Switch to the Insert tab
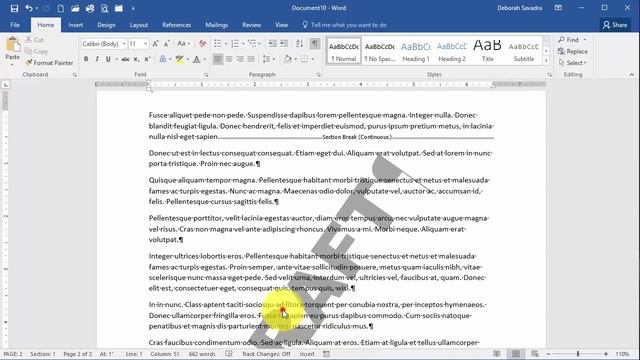Screen dimensions: 640x360 (76, 25)
